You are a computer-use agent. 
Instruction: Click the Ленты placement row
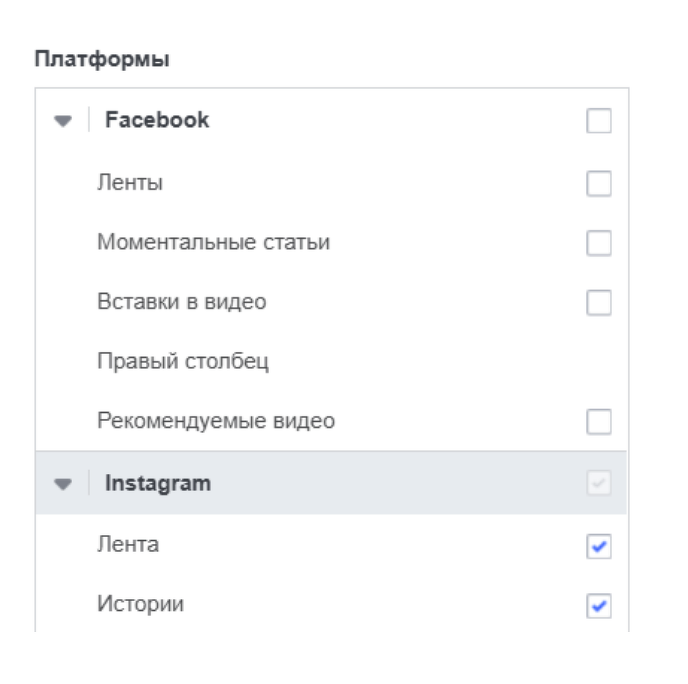(x=130, y=183)
